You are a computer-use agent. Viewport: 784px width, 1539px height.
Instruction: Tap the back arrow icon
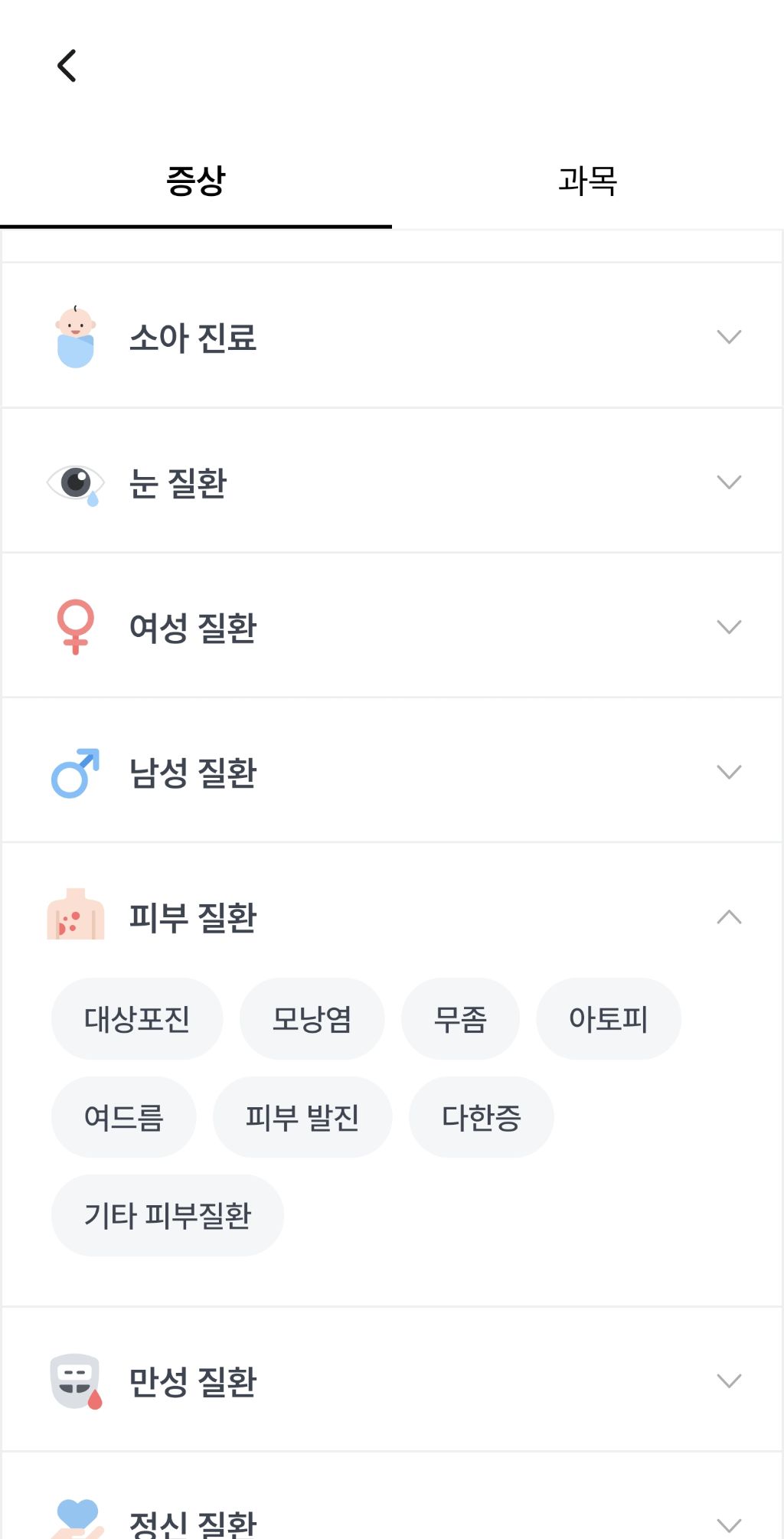67,66
